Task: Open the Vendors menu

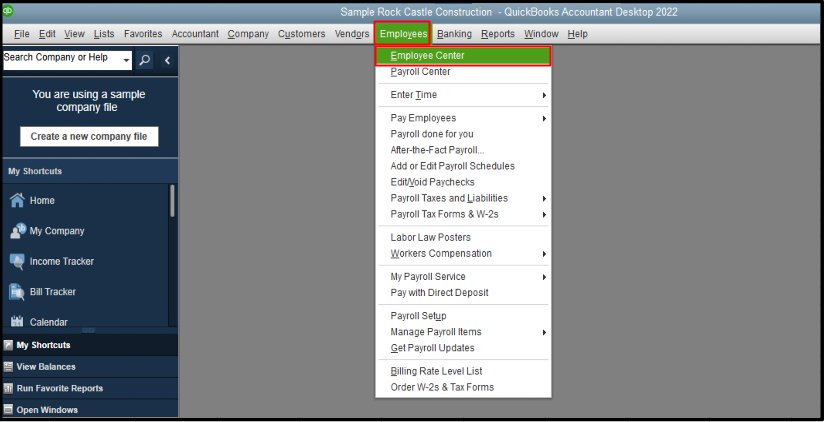Action: (352, 34)
